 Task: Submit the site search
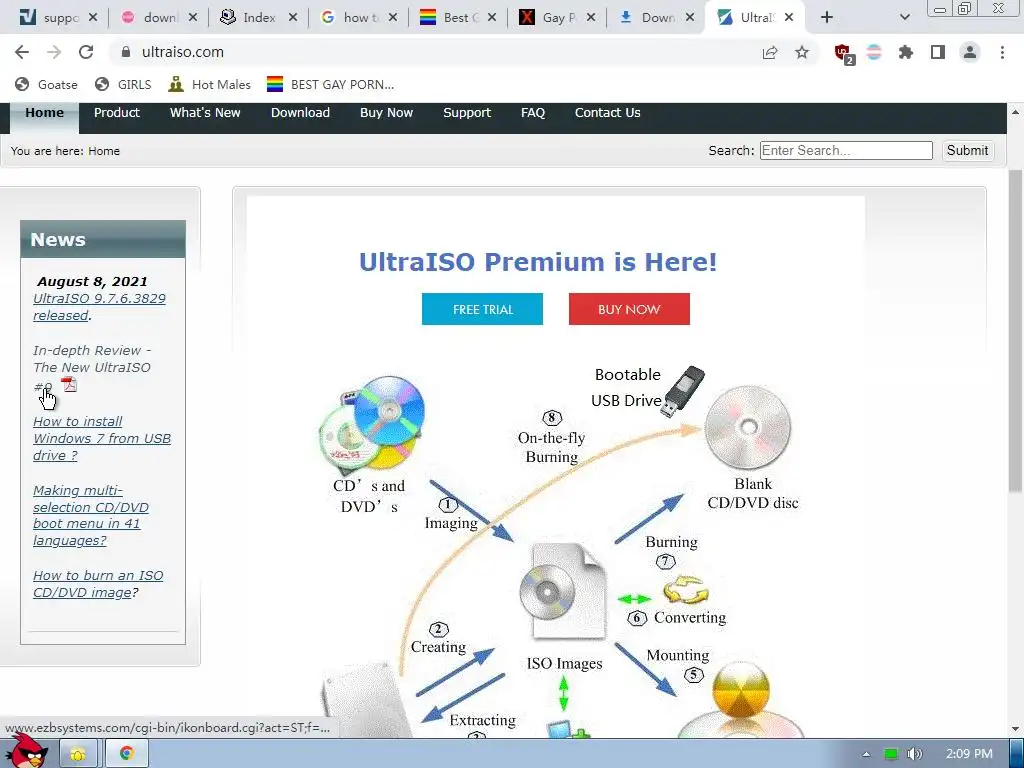pyautogui.click(x=967, y=151)
